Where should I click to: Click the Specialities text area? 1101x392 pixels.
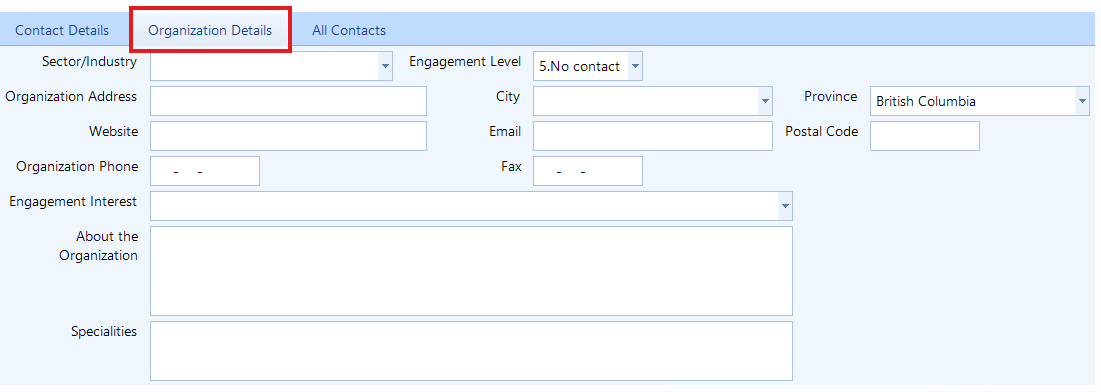pos(471,351)
